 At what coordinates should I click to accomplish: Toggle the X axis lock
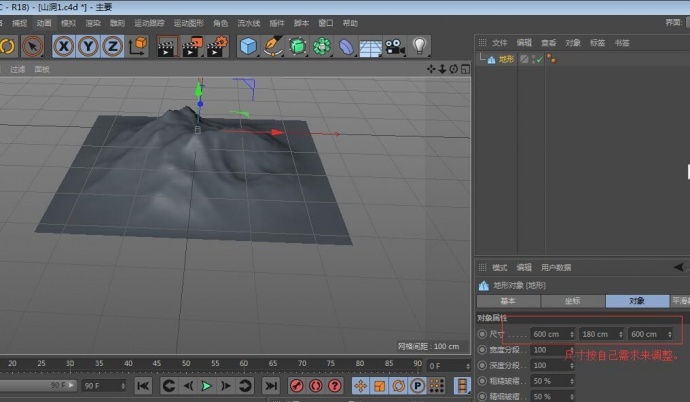tap(65, 46)
